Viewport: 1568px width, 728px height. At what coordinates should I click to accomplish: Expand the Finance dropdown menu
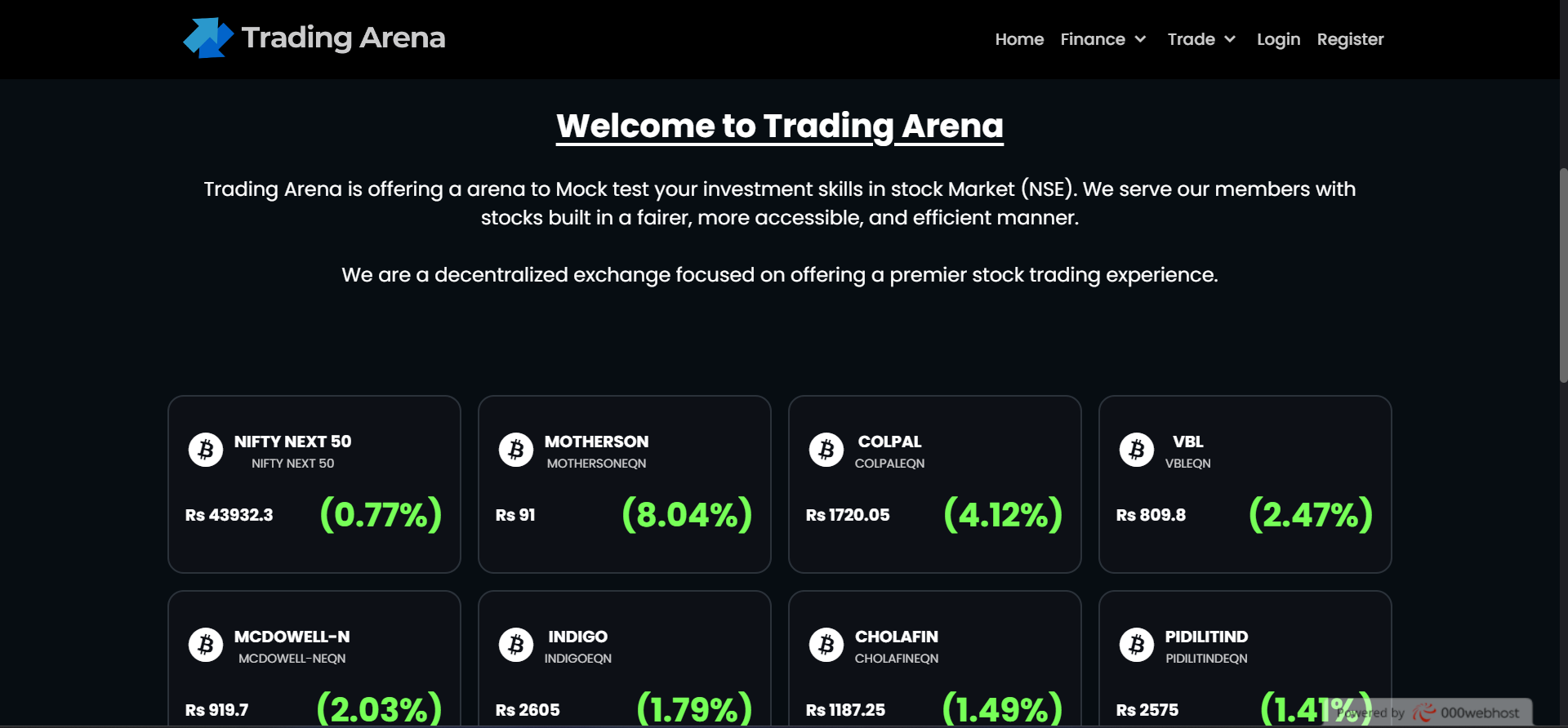coord(1094,39)
